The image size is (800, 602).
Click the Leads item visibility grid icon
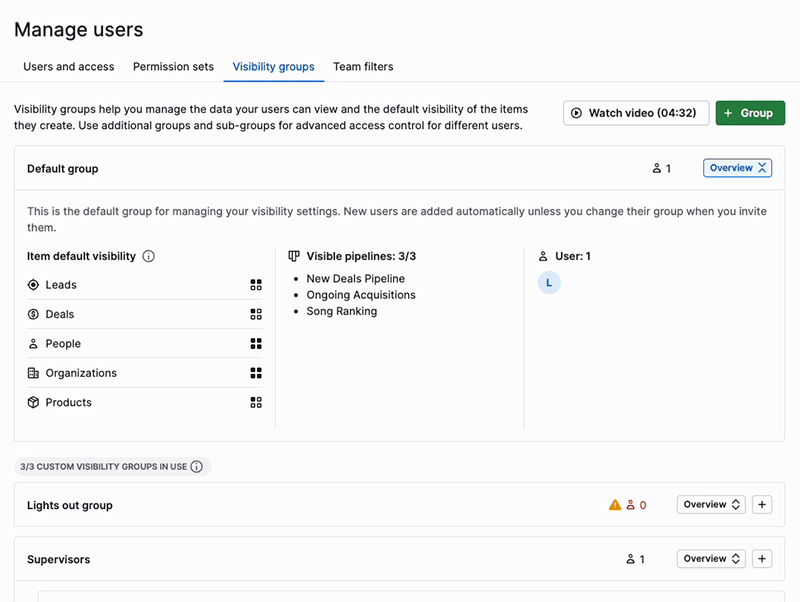(x=257, y=285)
